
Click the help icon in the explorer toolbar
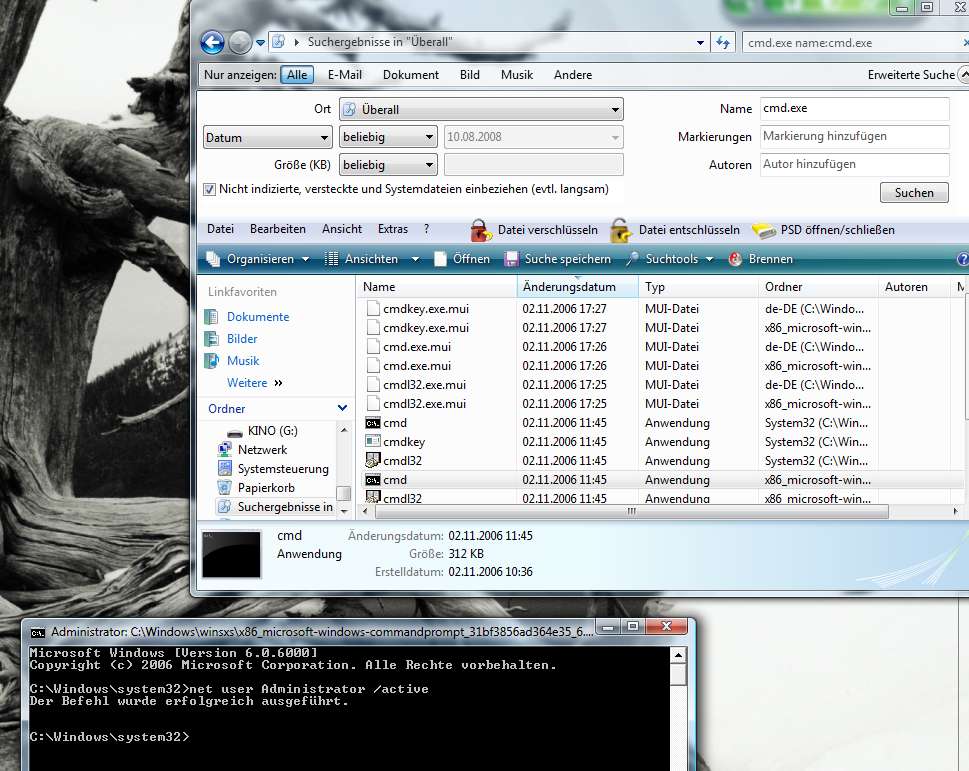tap(962, 259)
